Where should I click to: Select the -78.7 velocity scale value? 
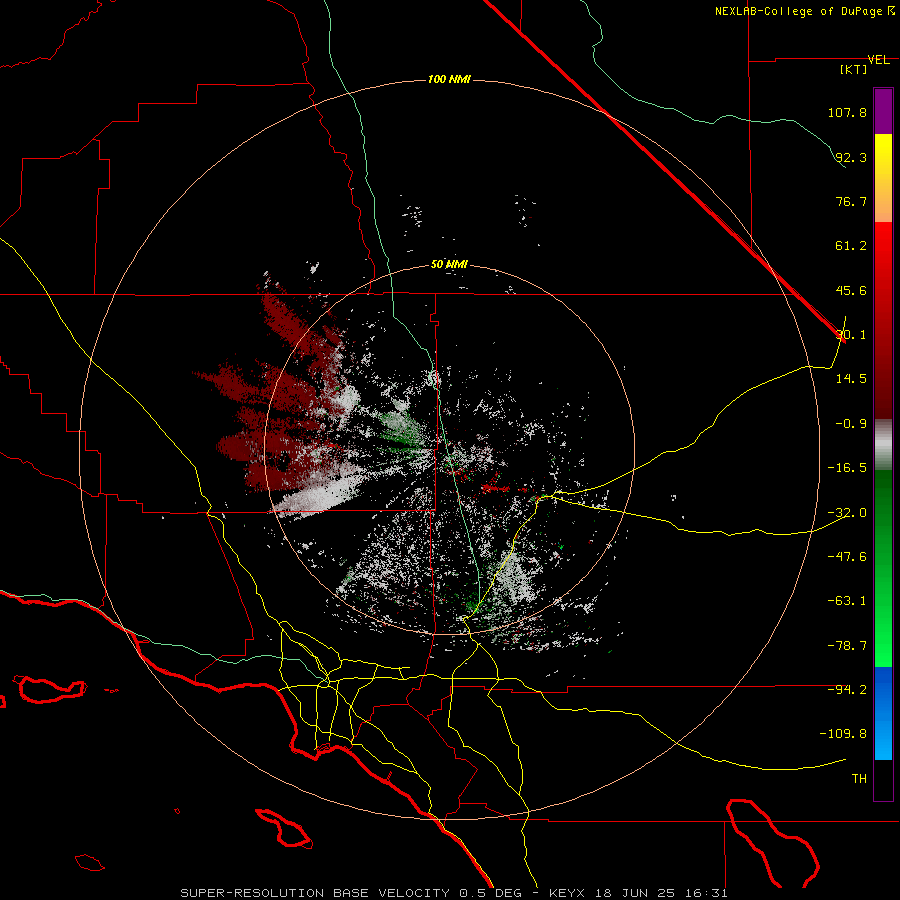[x=847, y=646]
